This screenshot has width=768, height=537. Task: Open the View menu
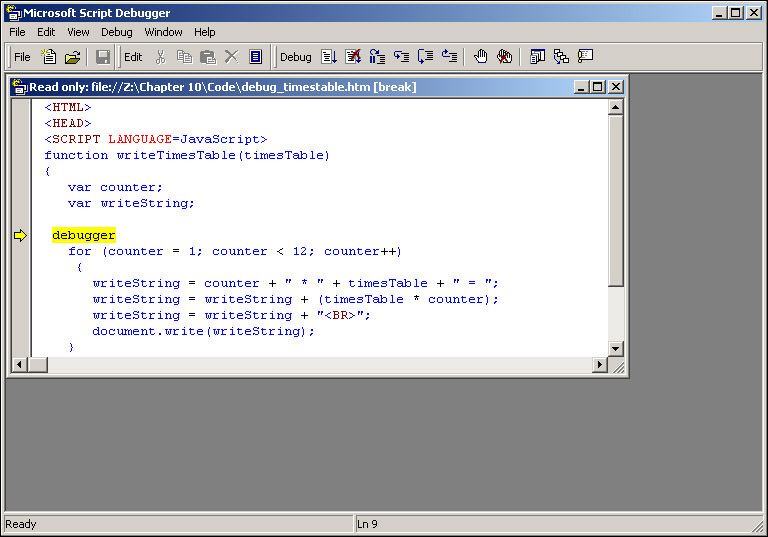[x=78, y=32]
